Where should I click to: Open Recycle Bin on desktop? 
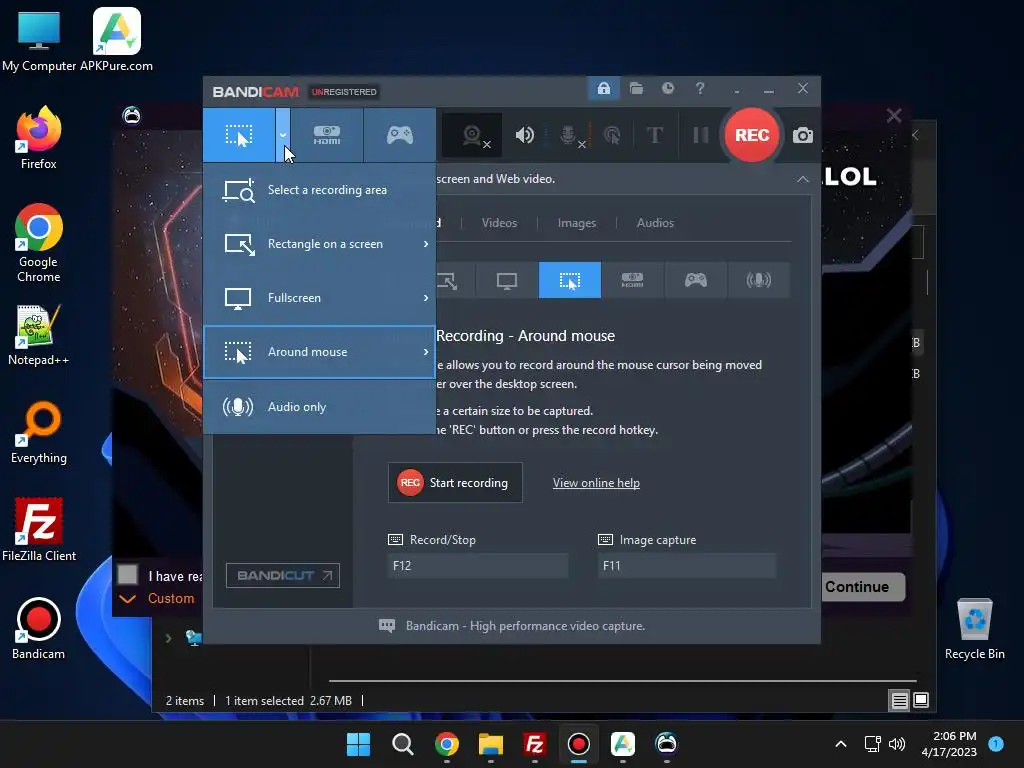tap(974, 629)
